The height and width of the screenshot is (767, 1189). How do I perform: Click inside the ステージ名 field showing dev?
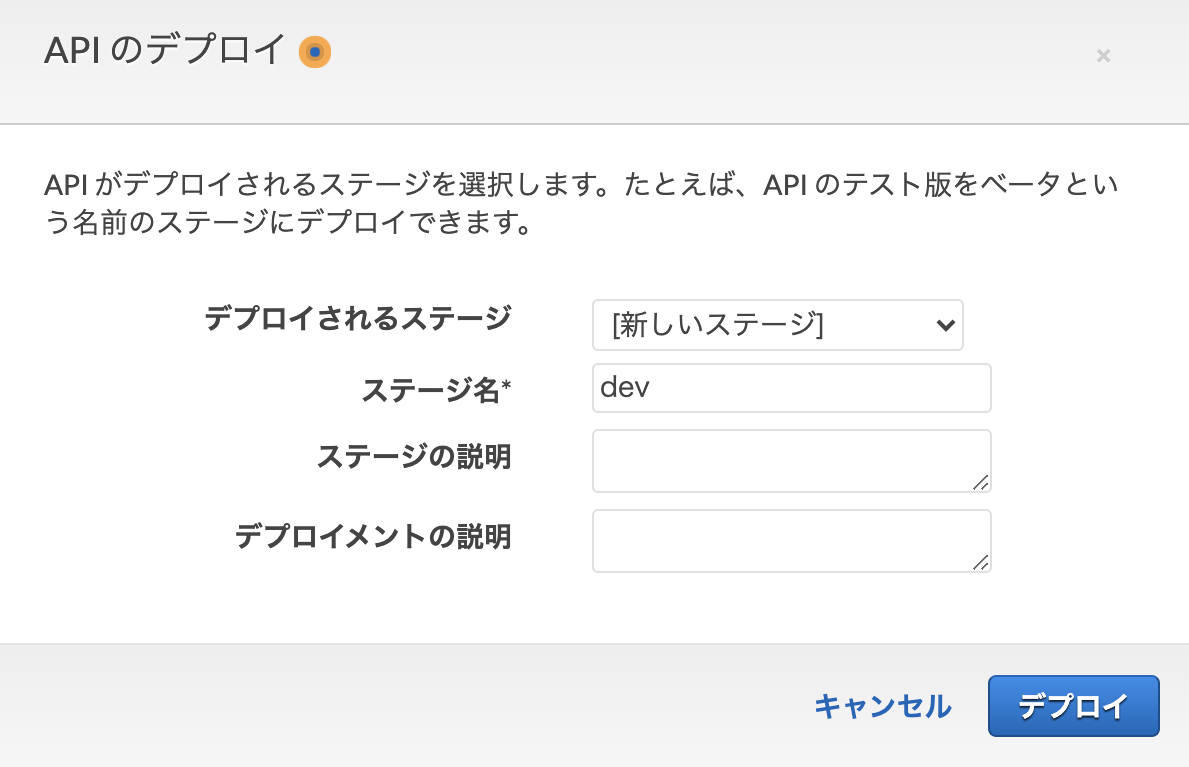[x=790, y=388]
